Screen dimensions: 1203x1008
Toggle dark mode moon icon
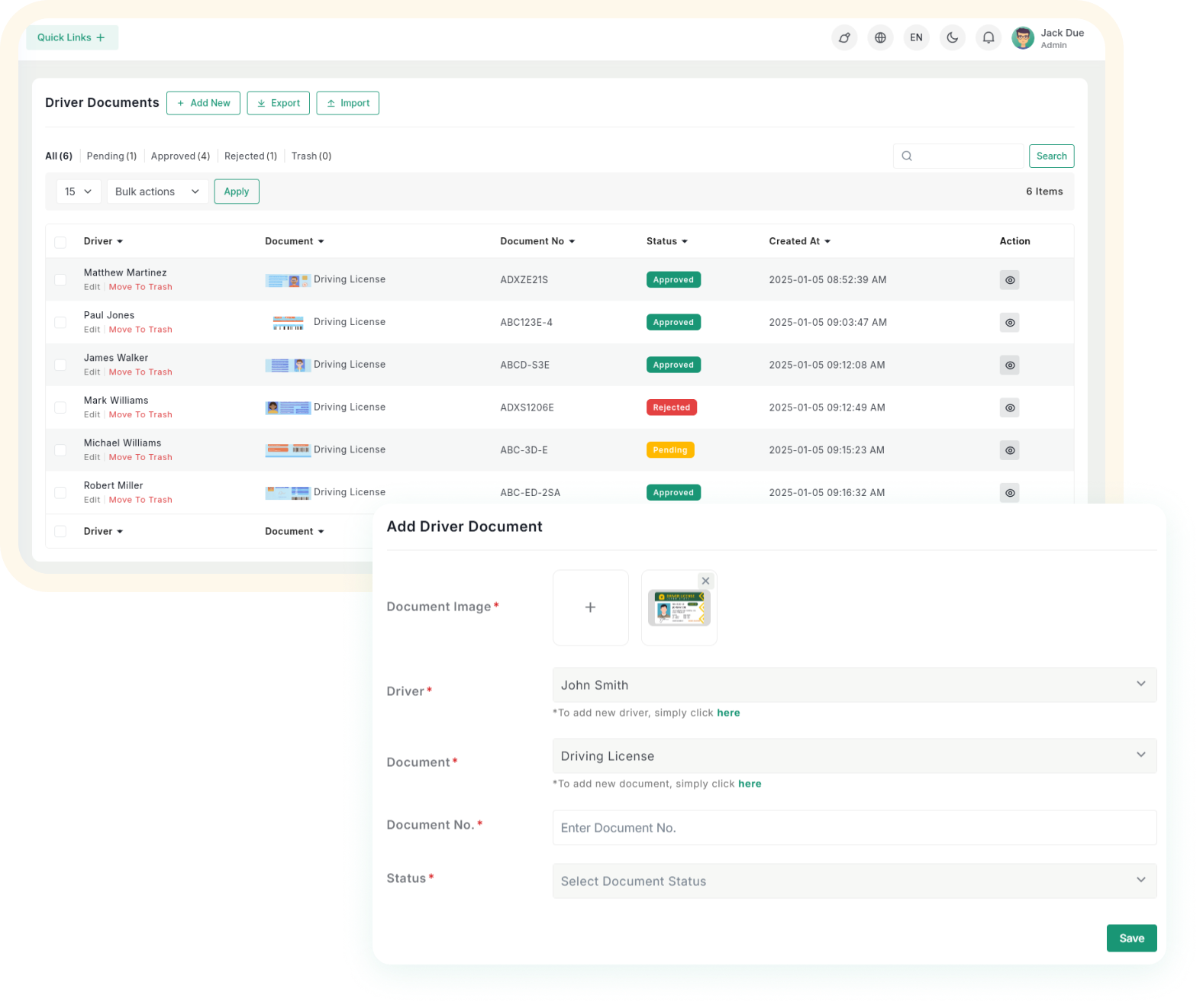[952, 37]
